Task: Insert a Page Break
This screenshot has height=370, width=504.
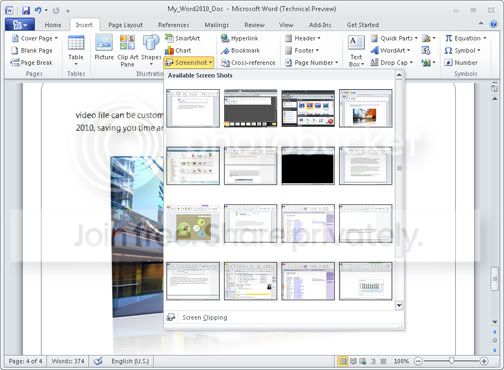Action: (31, 63)
